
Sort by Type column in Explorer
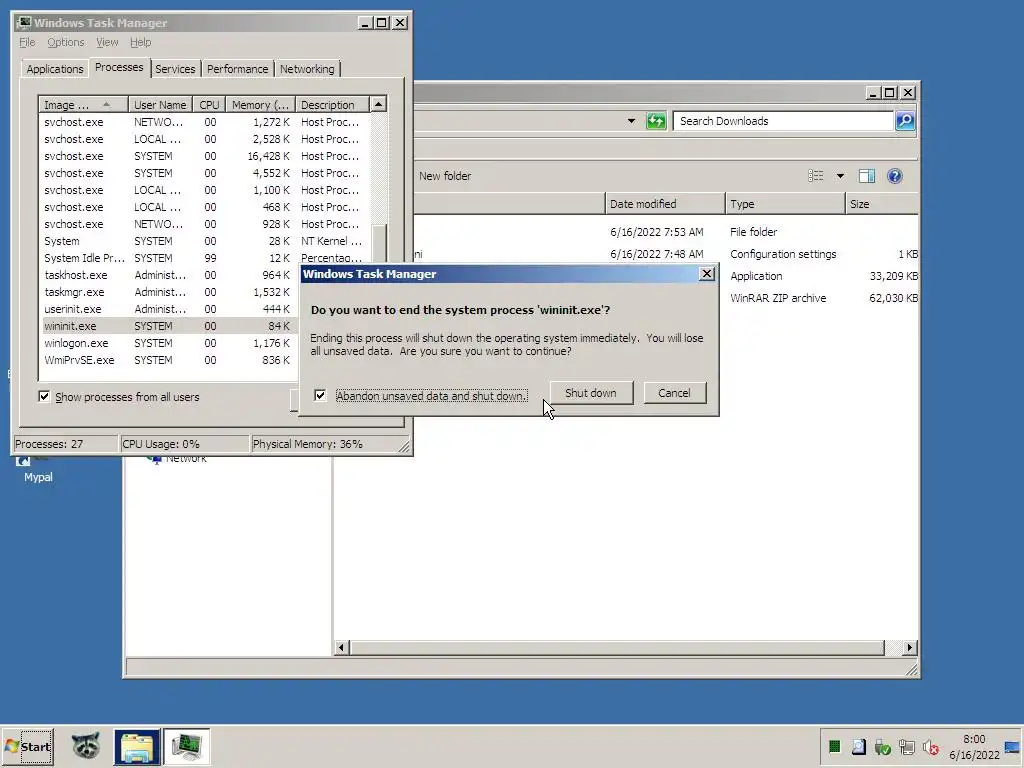click(785, 204)
